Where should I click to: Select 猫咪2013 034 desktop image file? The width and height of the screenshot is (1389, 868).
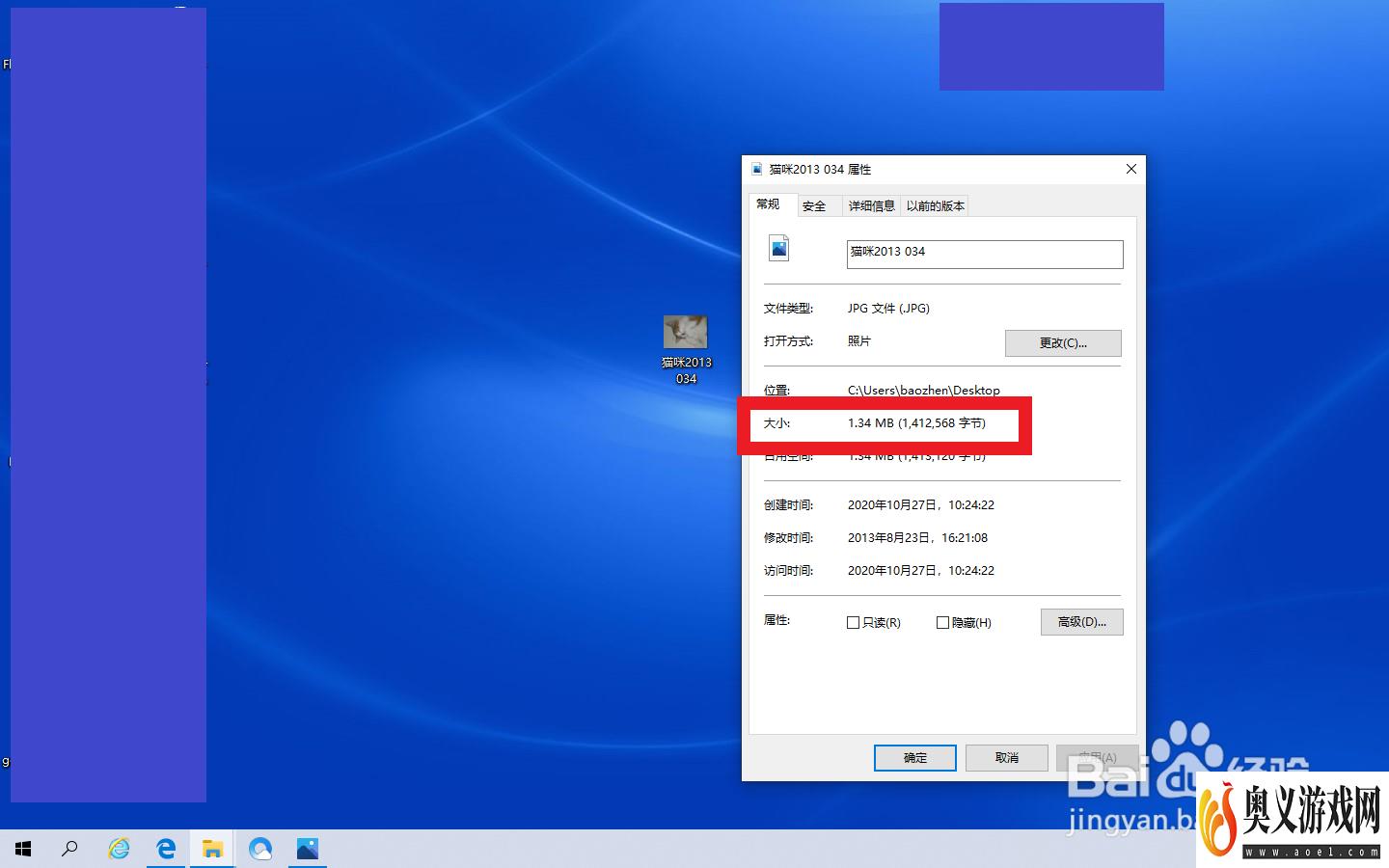[x=686, y=349]
